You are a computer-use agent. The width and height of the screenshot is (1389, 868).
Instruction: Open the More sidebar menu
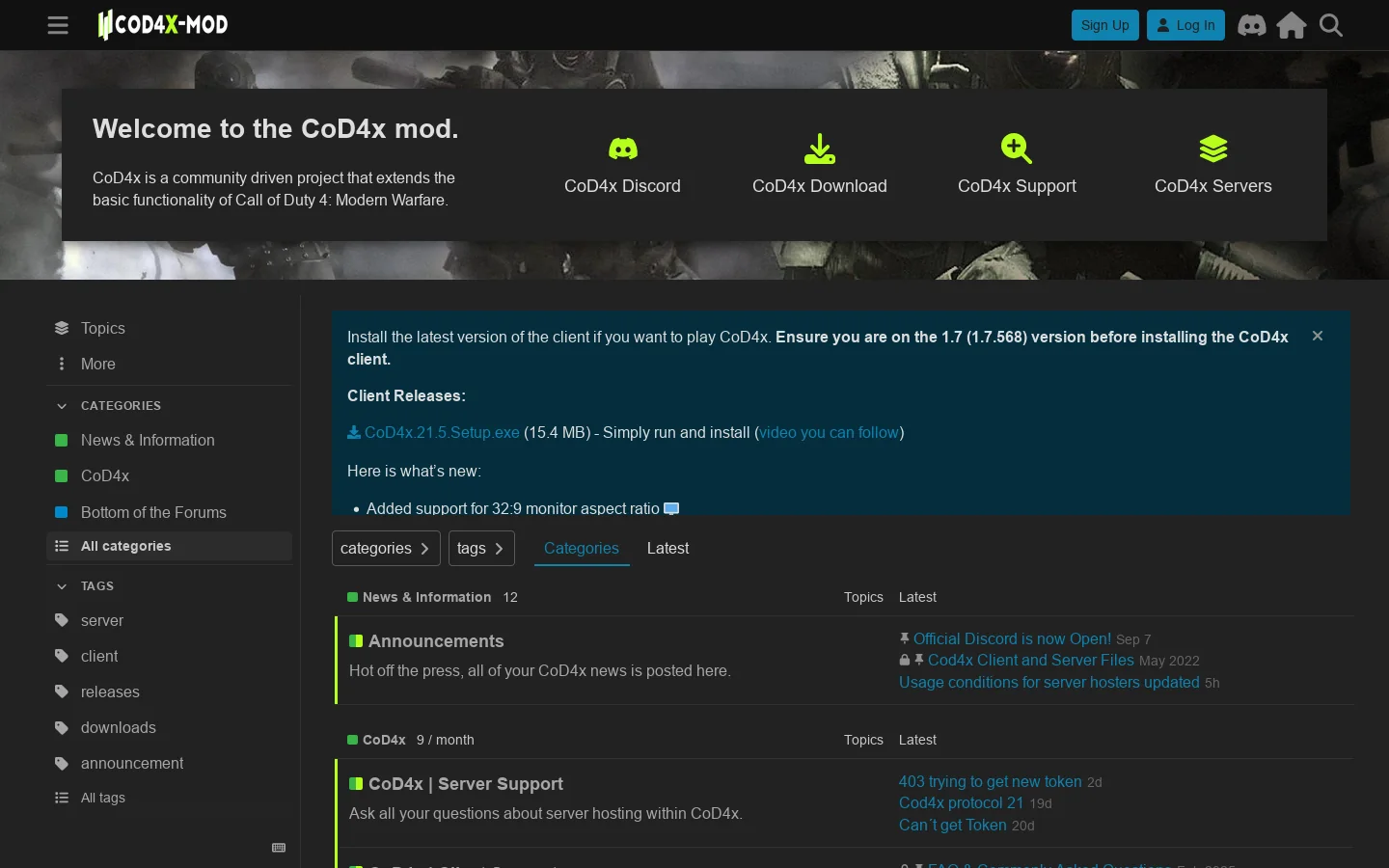[169, 364]
